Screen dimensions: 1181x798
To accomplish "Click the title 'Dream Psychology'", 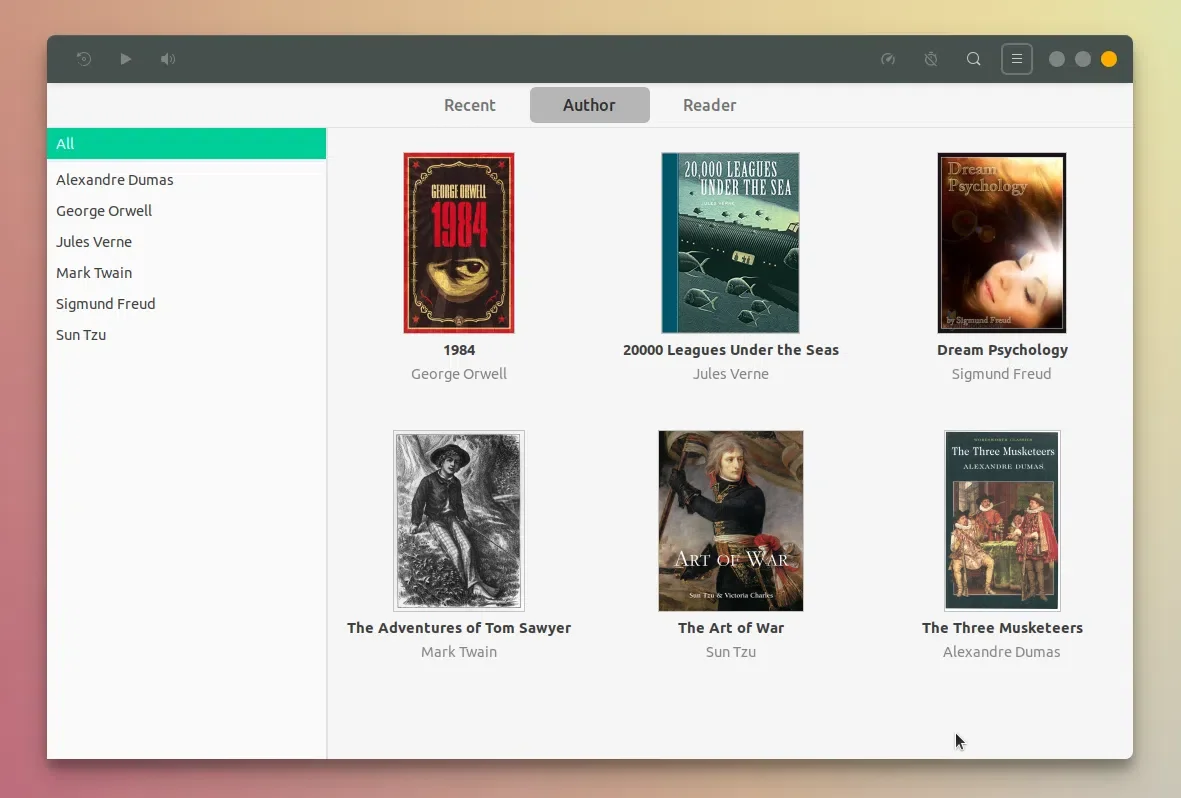I will (x=1002, y=350).
